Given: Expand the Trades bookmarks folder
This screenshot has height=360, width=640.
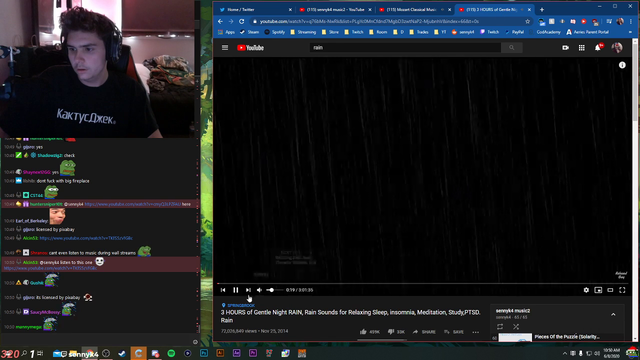Looking at the screenshot, I should pyautogui.click(x=419, y=32).
